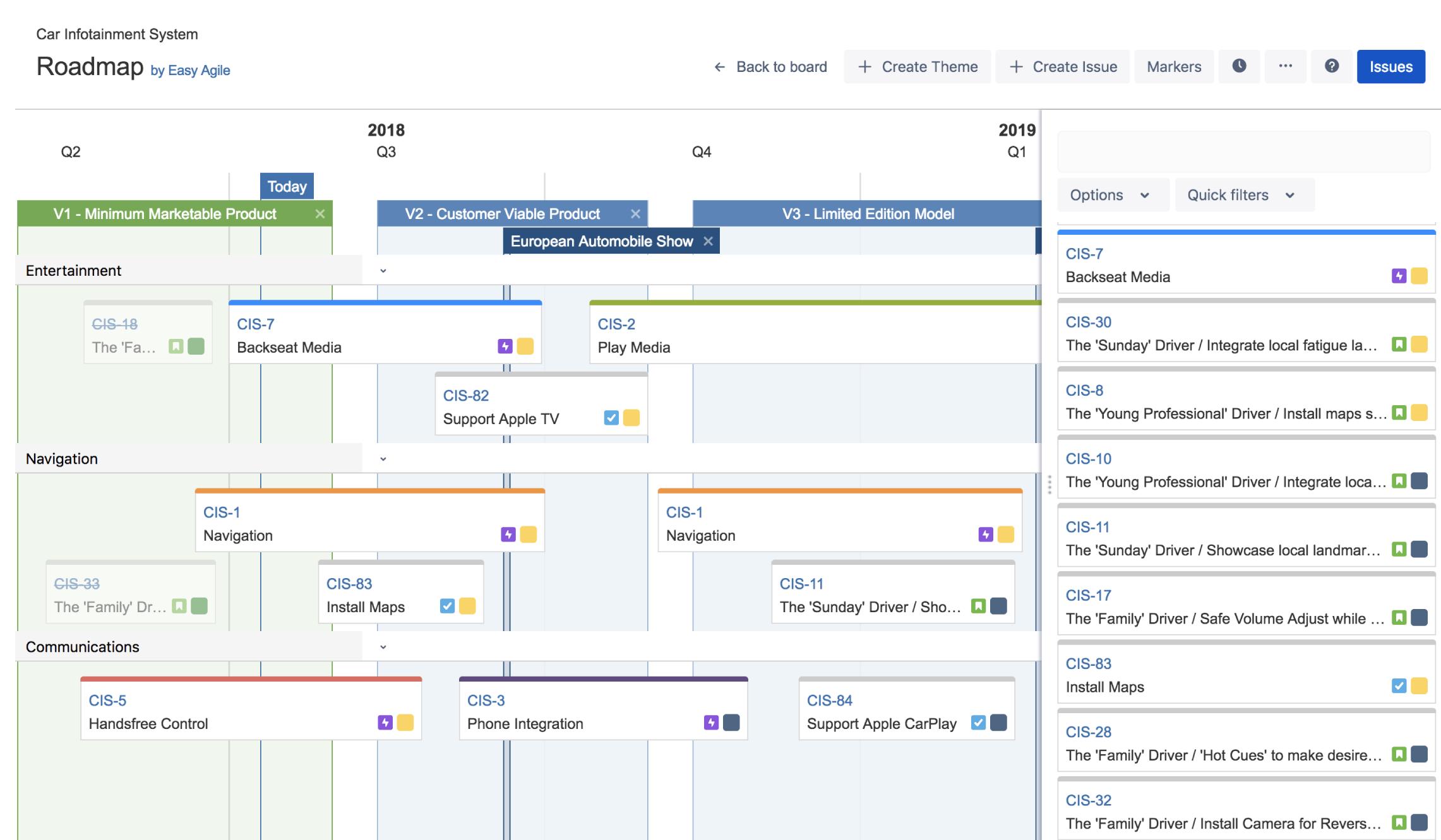Click the task checkbox icon on Install Maps card
Screen dimensions: 1441x840
click(x=446, y=606)
